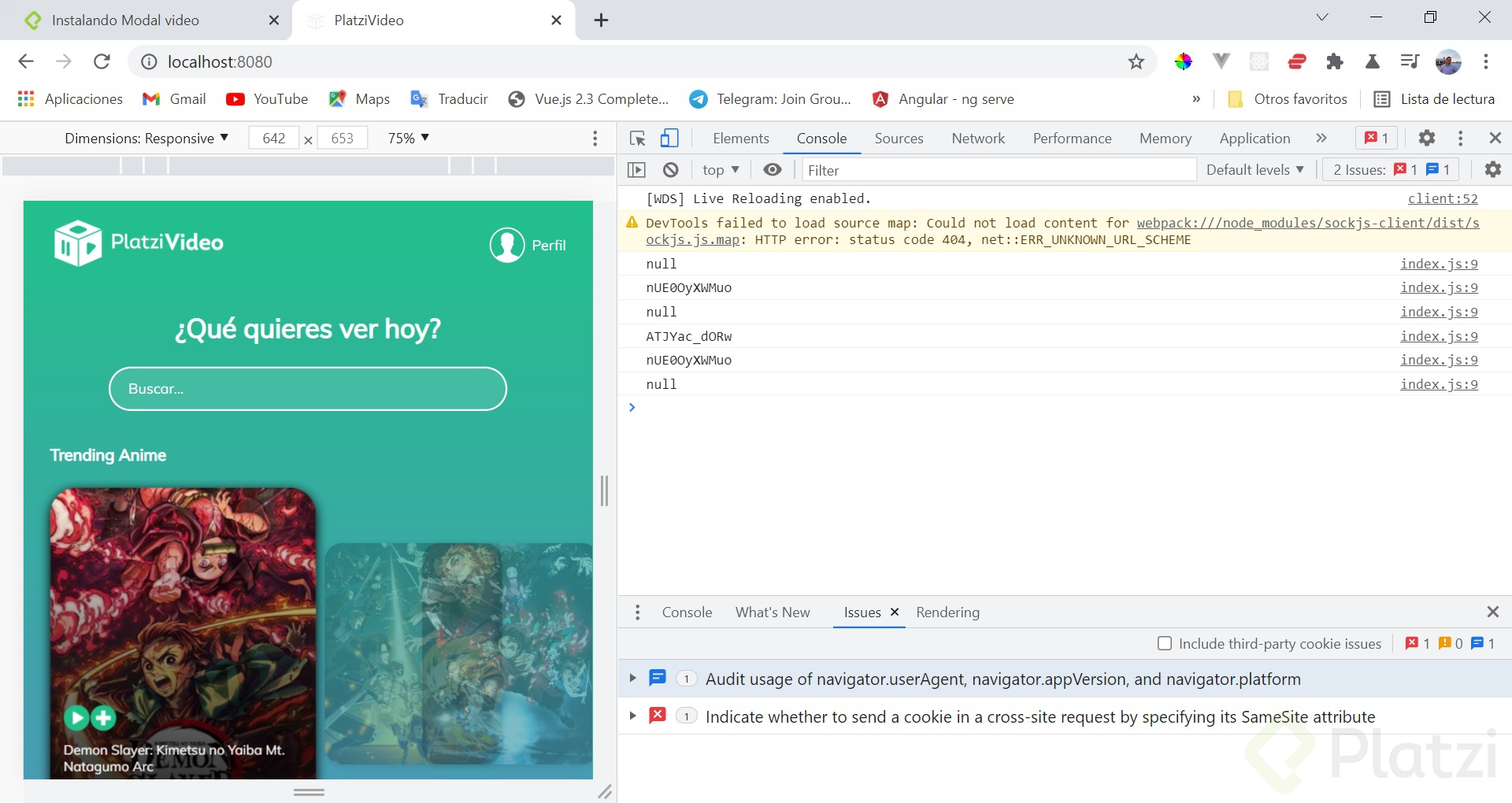1512x803 pixels.
Task: Open the DevTools customize menu dots
Action: point(1461,139)
